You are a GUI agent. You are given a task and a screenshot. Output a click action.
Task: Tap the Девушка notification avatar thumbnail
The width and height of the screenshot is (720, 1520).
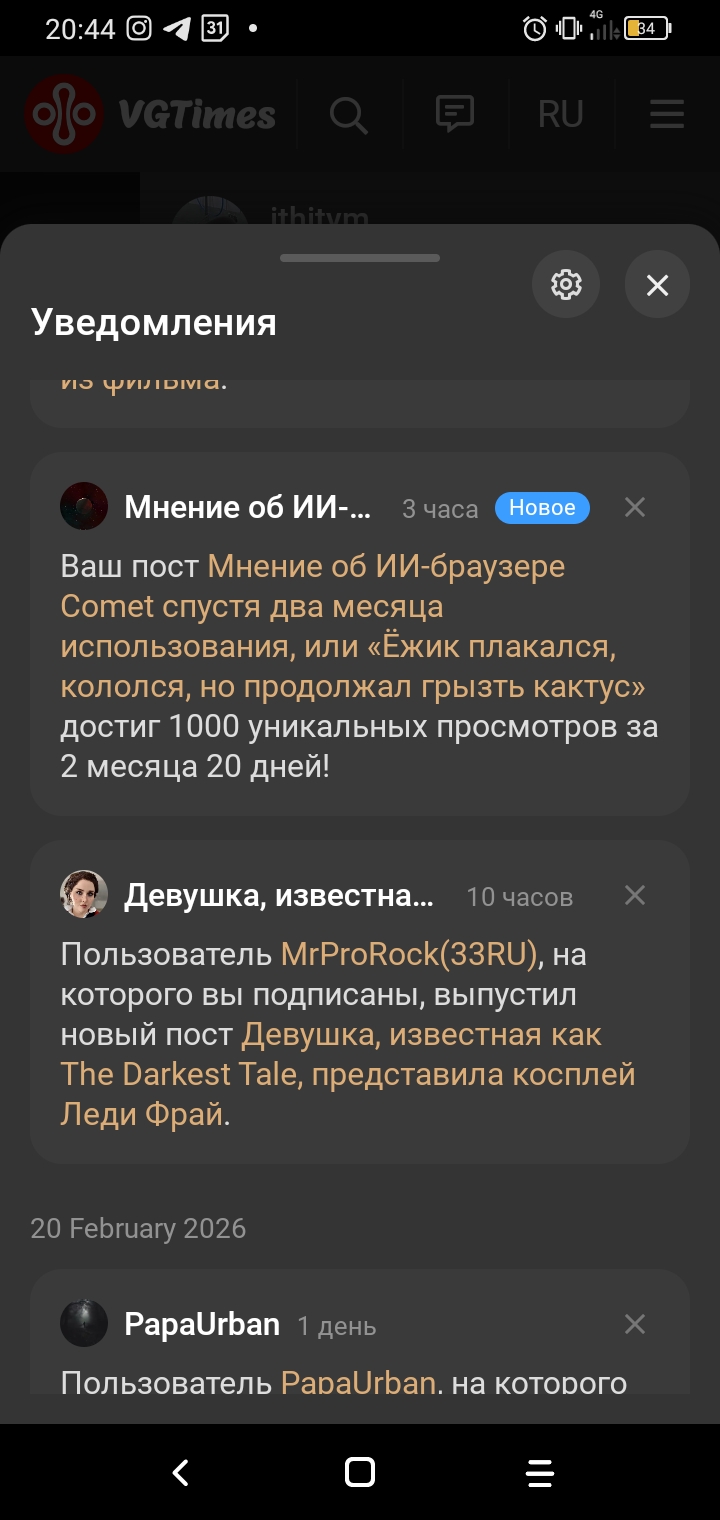(x=84, y=894)
